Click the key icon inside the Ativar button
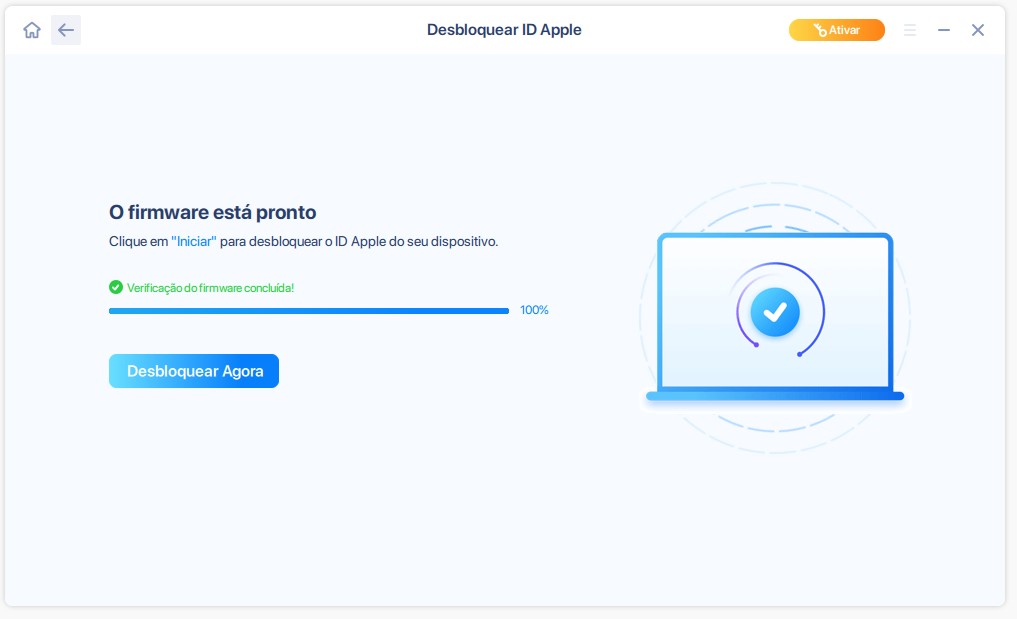 (x=822, y=30)
